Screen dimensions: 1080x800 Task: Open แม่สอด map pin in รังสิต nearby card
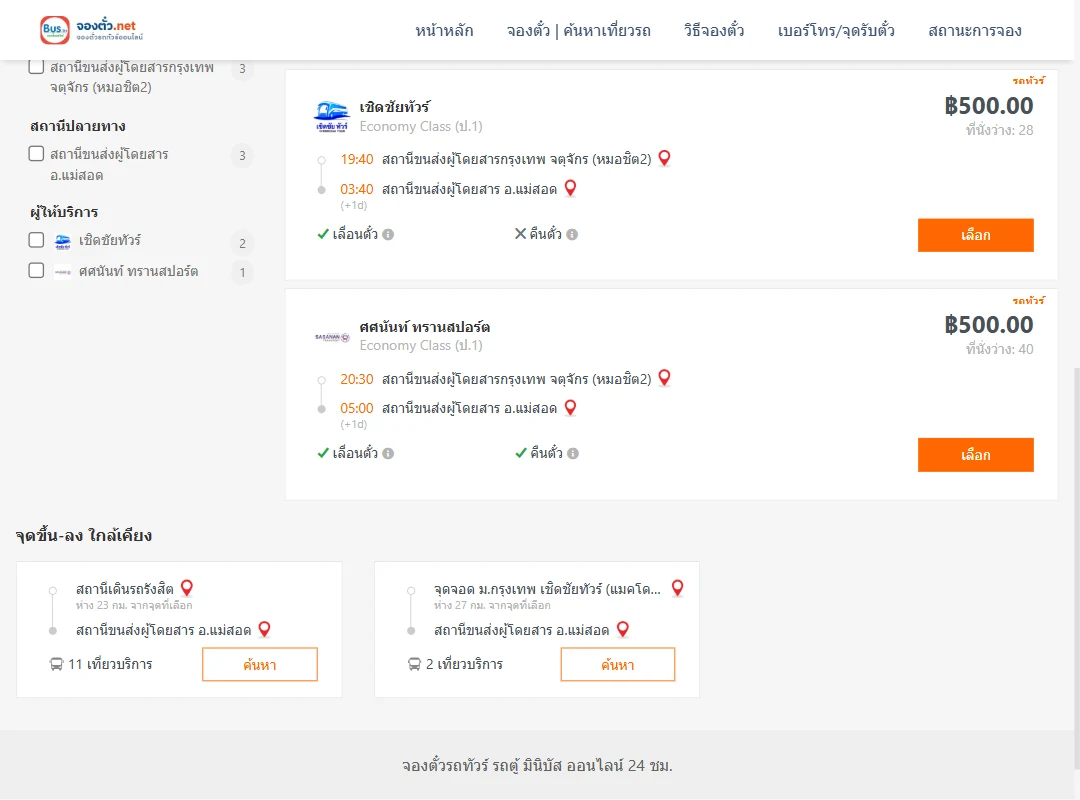264,629
